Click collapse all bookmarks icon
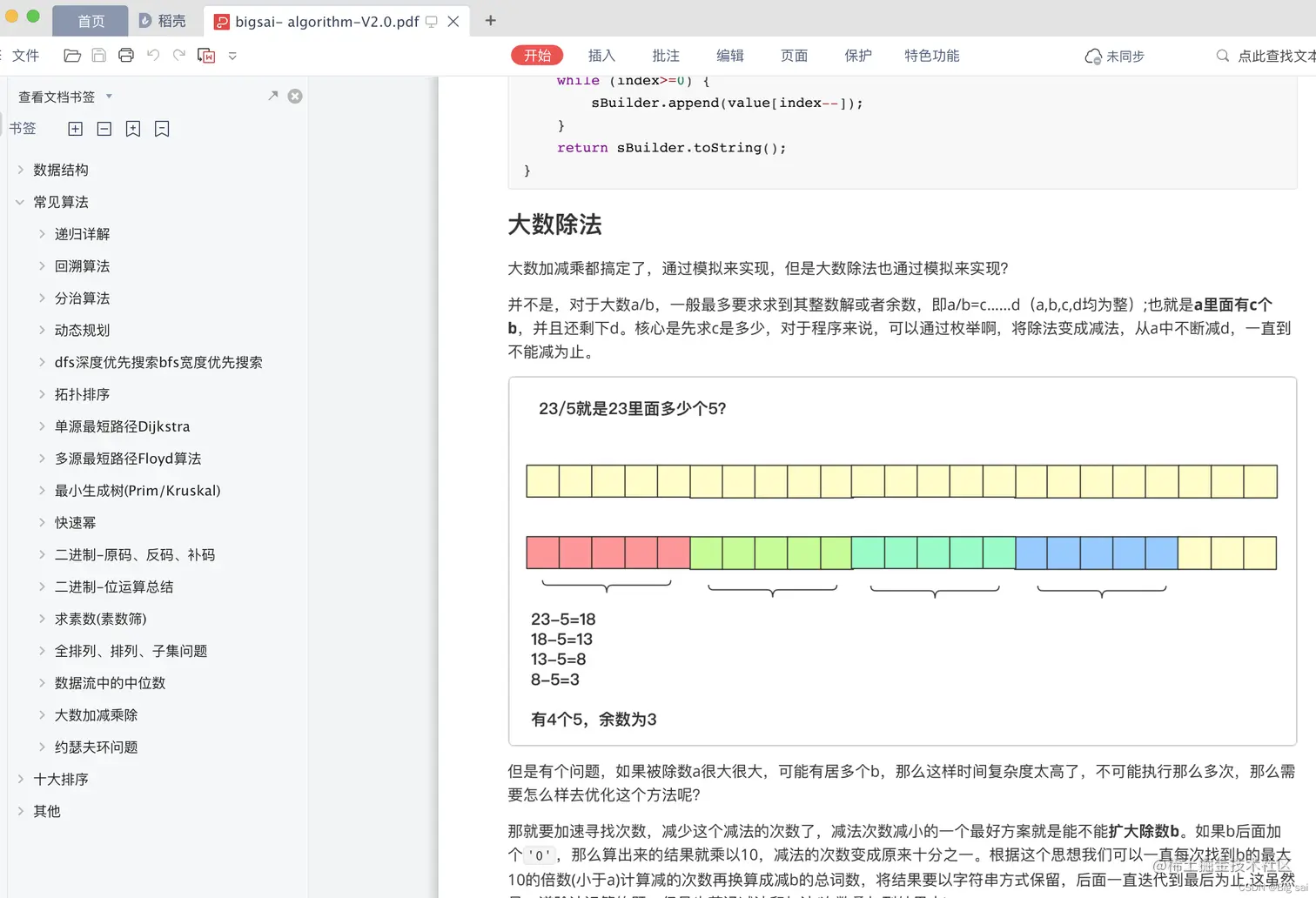Screen dimensions: 1316x898 [x=104, y=129]
